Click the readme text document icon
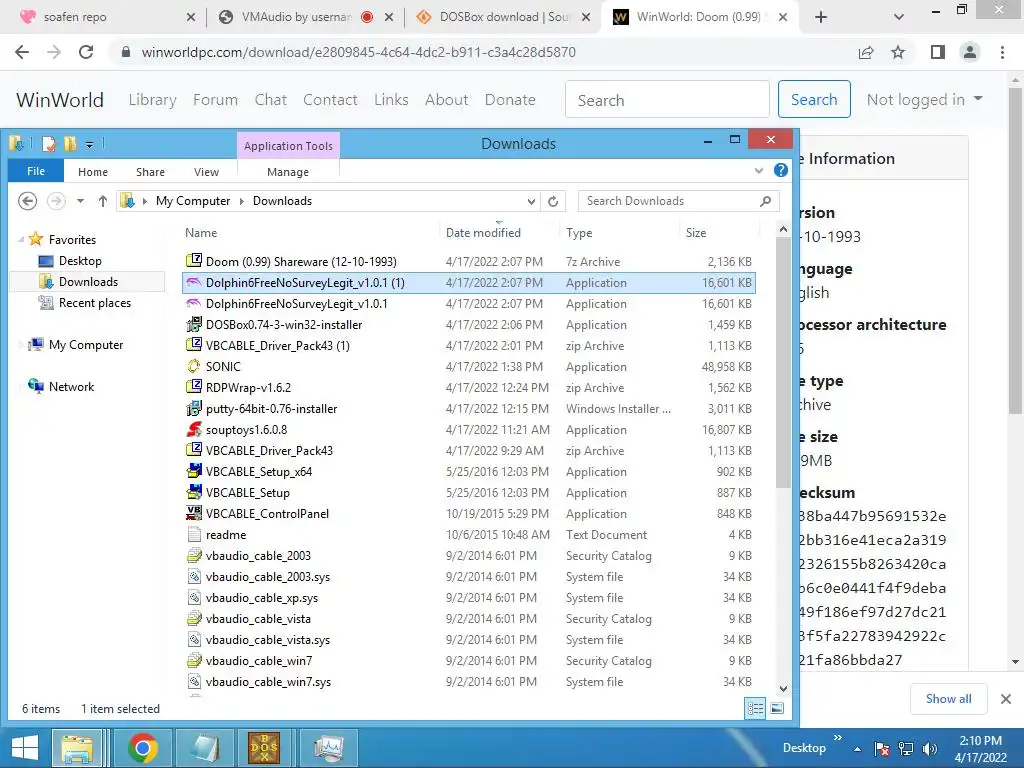Screen dimensions: 1024x768 pos(194,534)
